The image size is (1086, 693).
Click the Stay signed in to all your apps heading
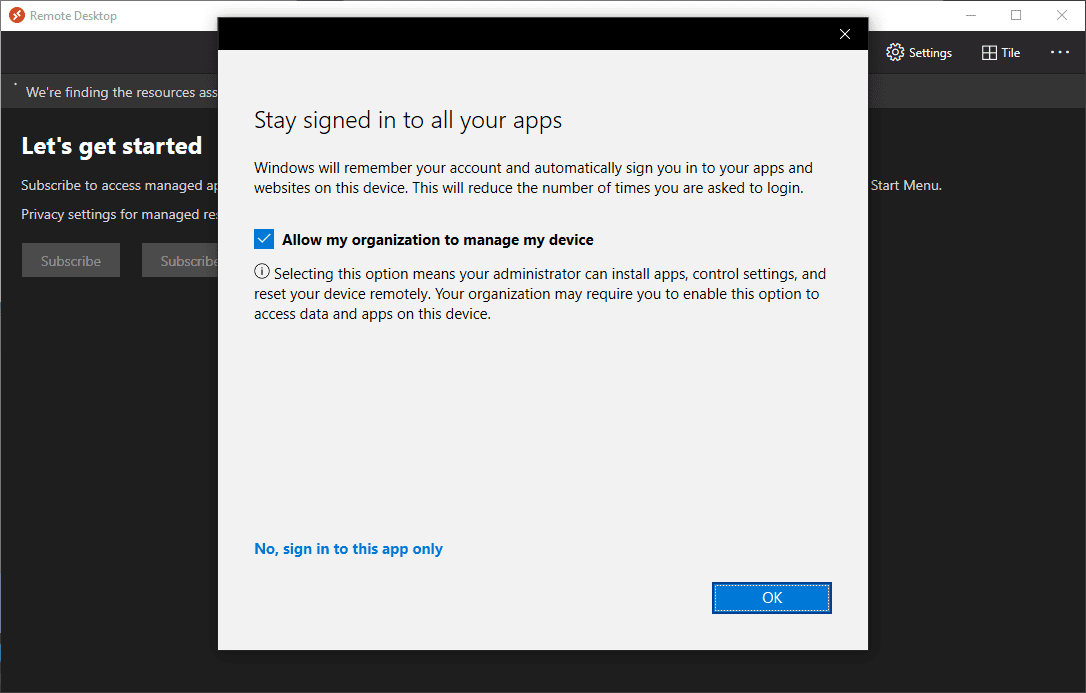pos(408,120)
